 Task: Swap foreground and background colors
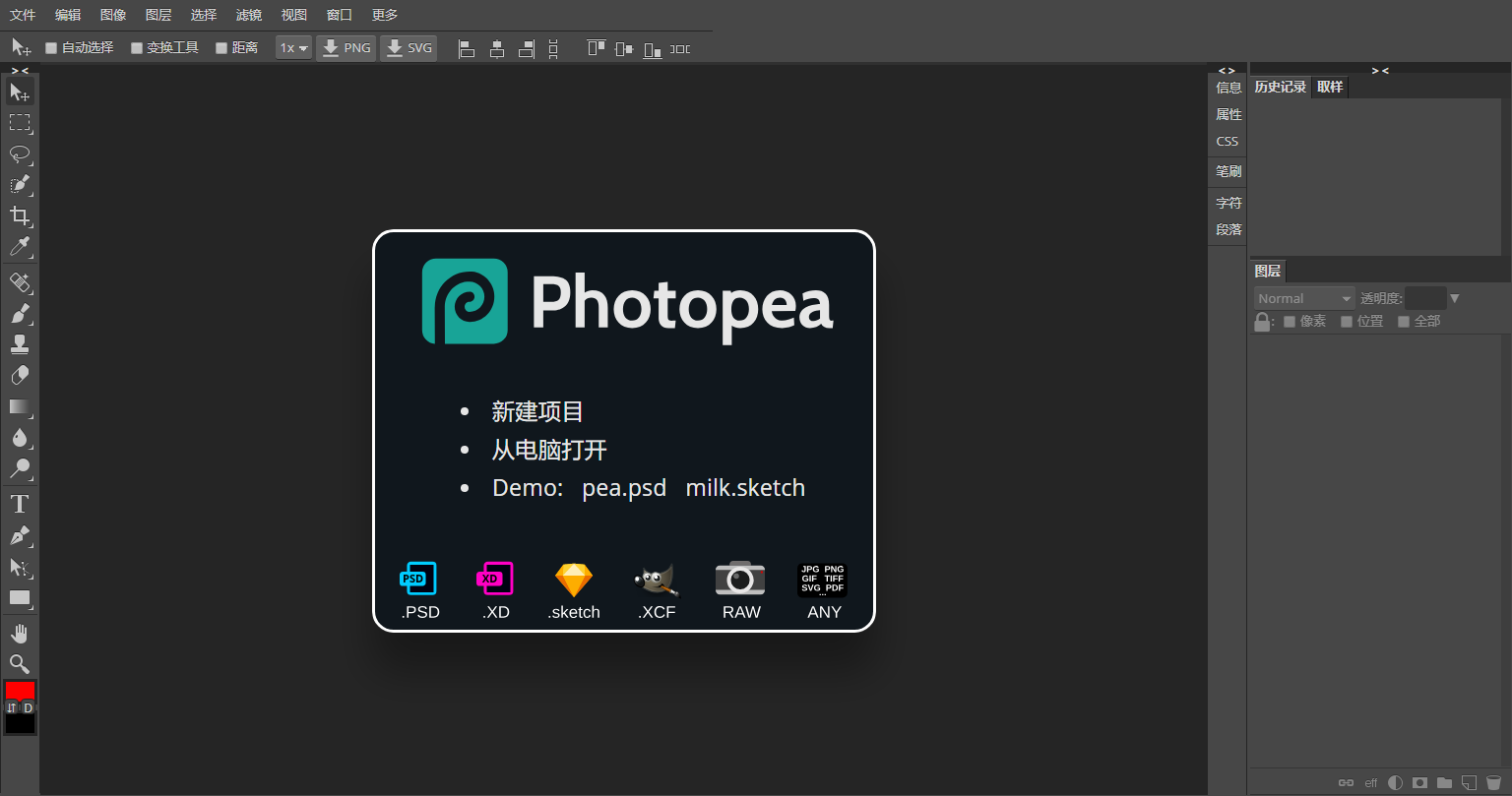(x=12, y=707)
